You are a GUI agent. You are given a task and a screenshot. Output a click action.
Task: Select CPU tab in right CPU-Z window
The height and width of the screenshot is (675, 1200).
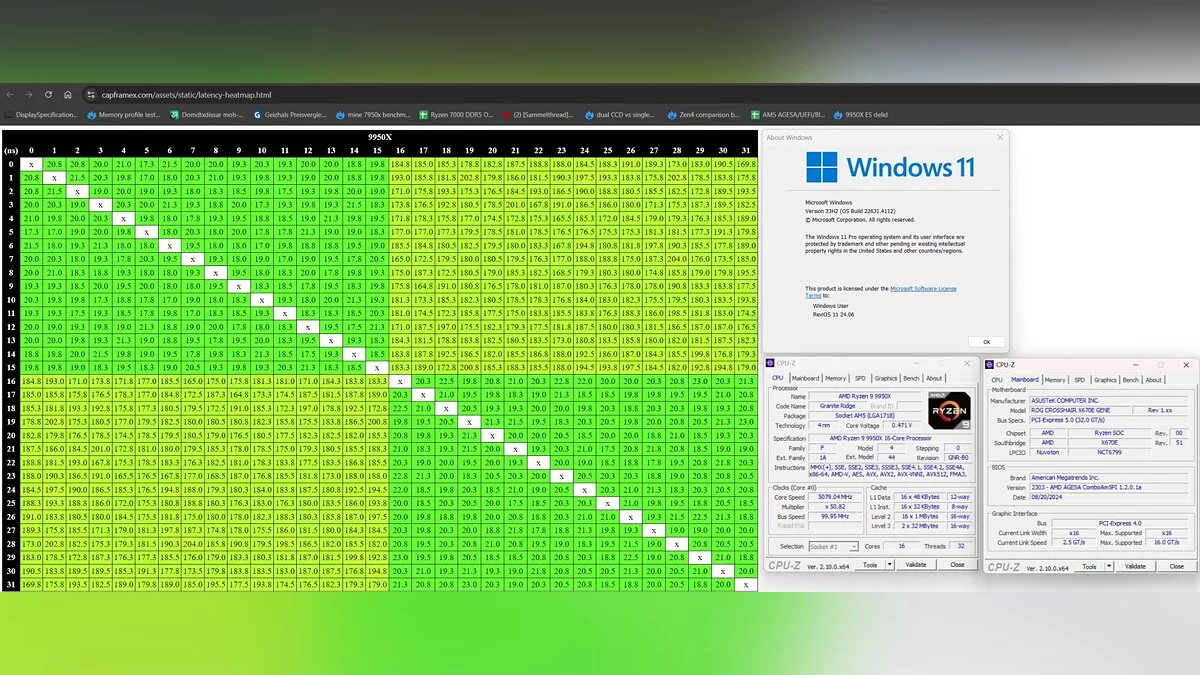click(x=997, y=380)
